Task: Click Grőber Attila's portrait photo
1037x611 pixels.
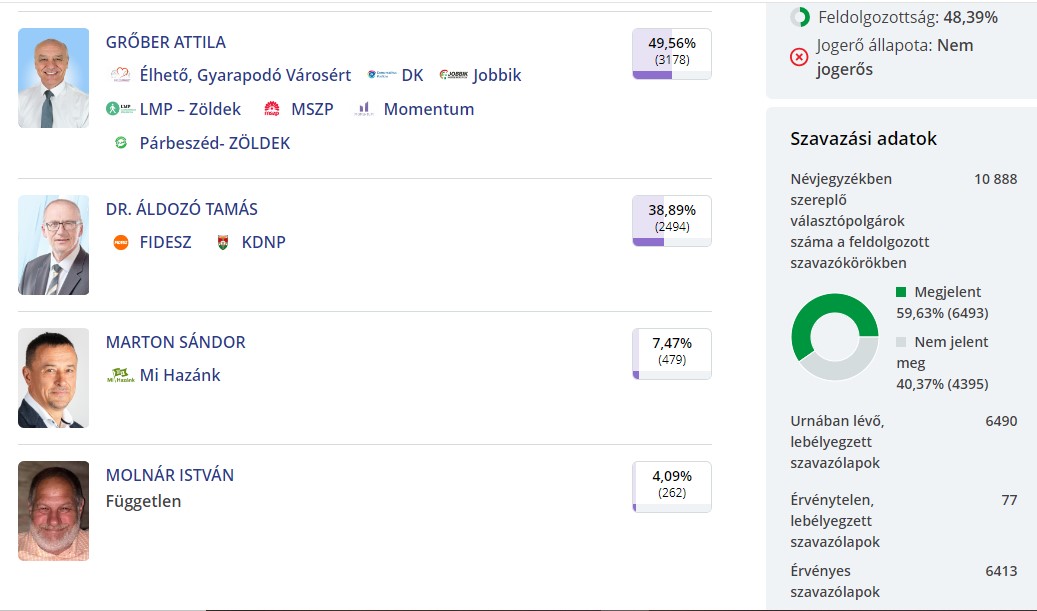Action: [x=54, y=78]
